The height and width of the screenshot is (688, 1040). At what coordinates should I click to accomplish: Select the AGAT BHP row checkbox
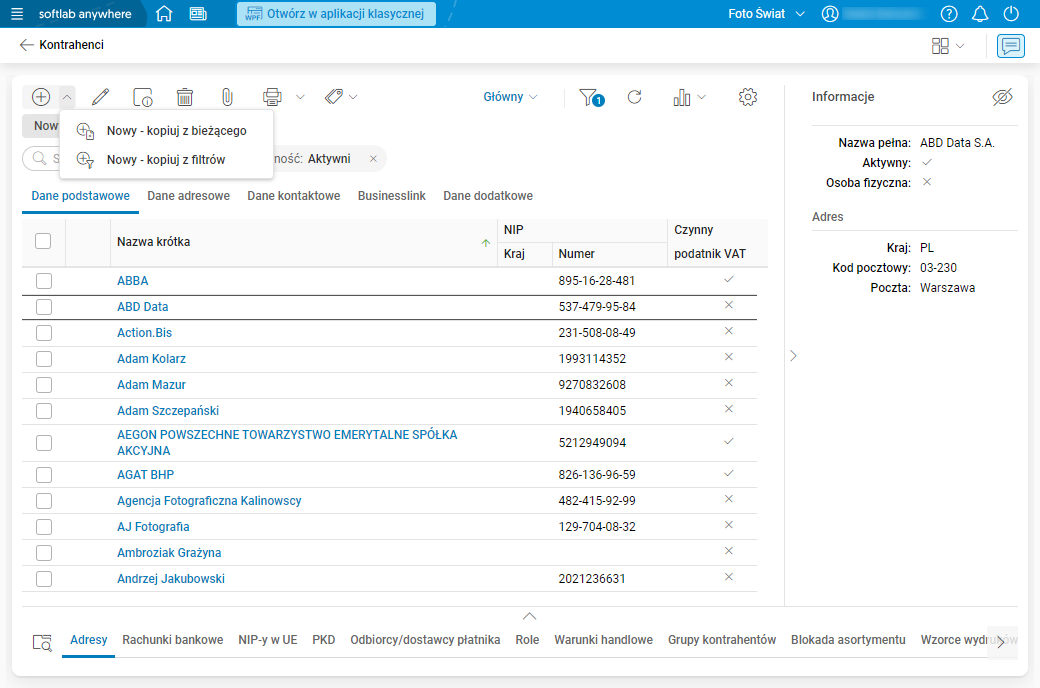click(44, 474)
